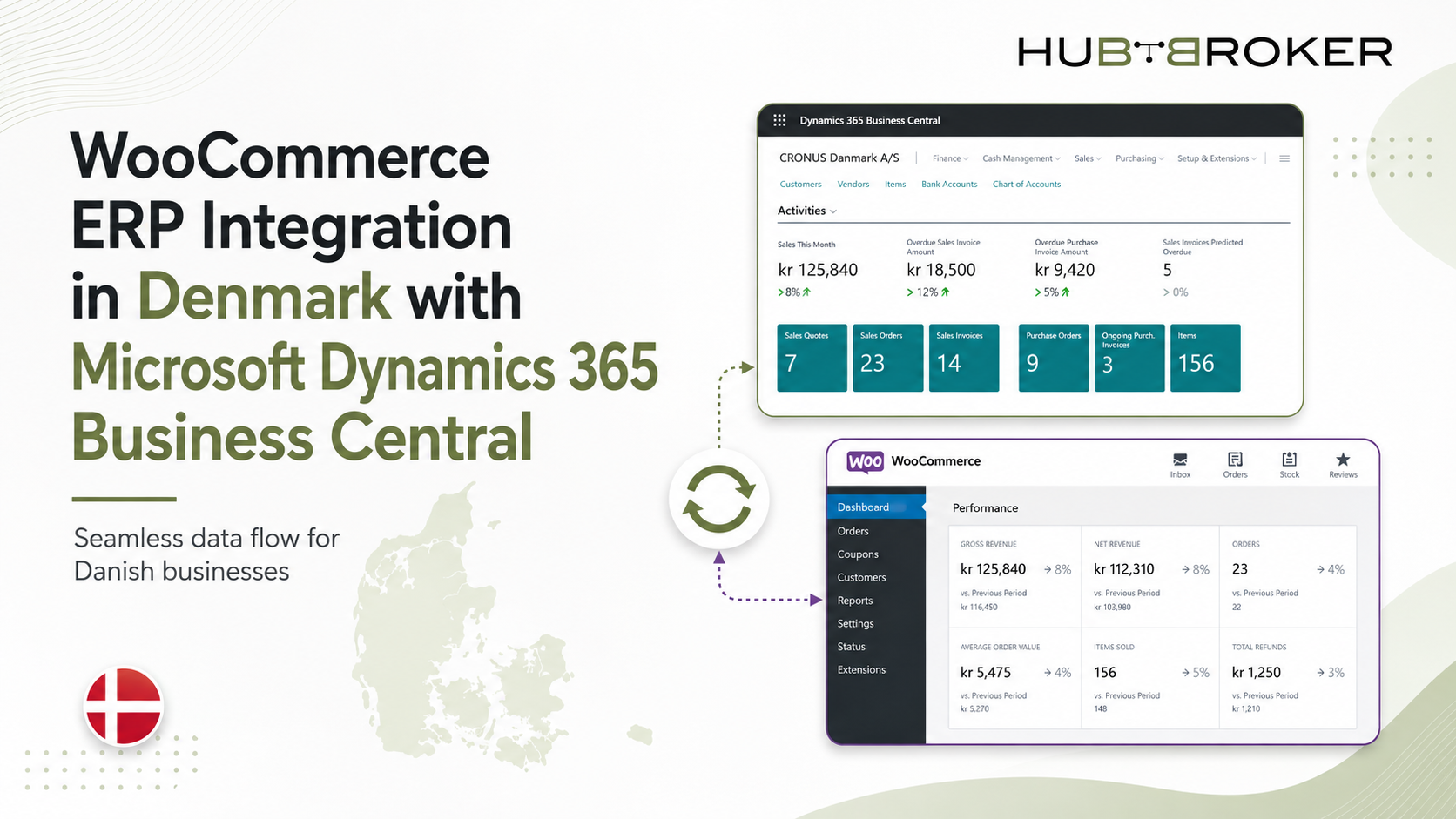This screenshot has height=819, width=1456.
Task: Open the Items tile showing 156
Action: [1205, 358]
